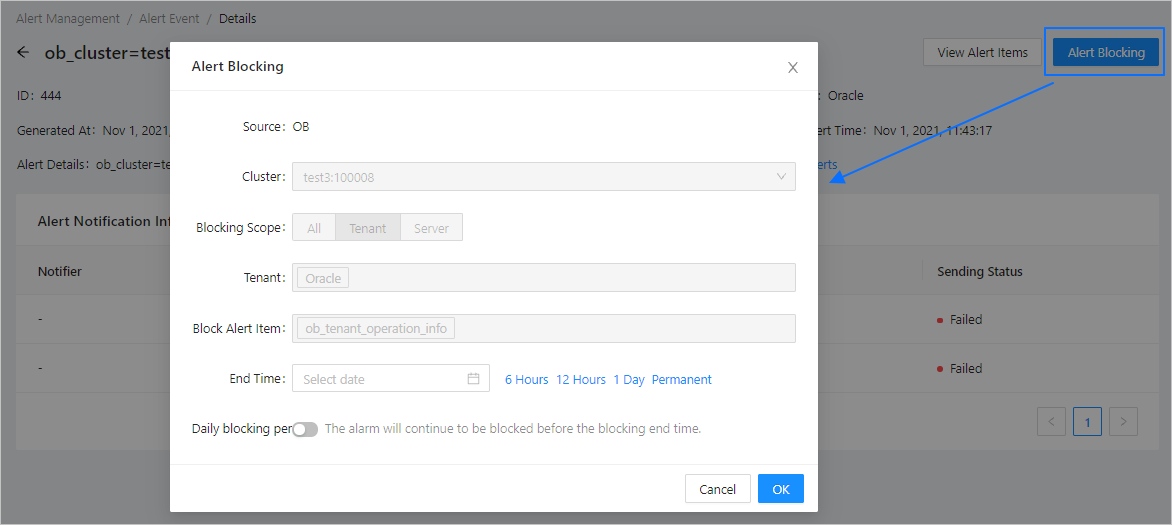Click the next page arrow

tap(1124, 422)
